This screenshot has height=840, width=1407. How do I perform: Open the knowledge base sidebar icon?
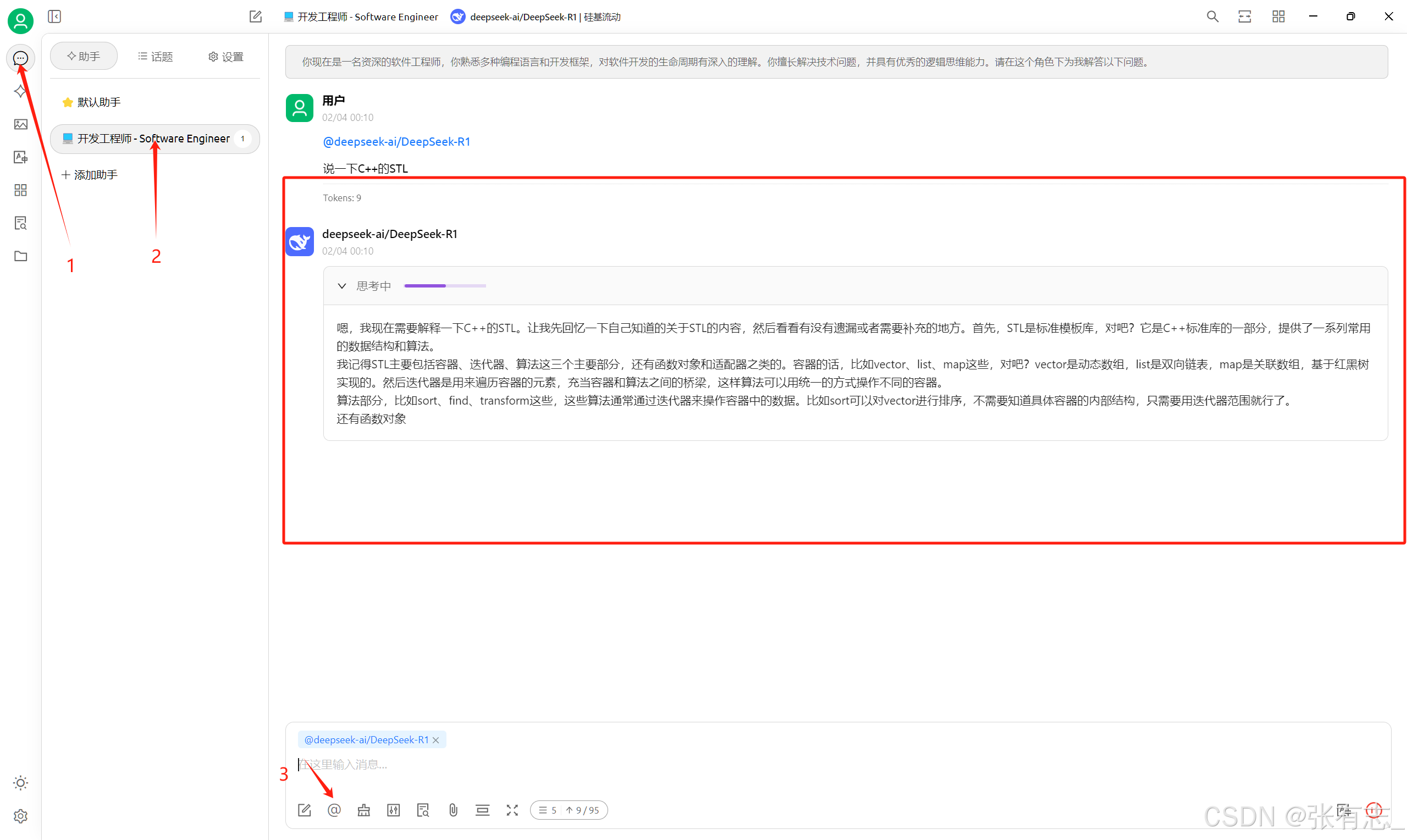coord(20,223)
